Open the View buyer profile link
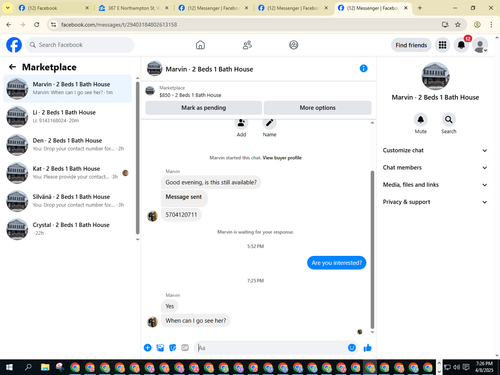 [x=282, y=158]
